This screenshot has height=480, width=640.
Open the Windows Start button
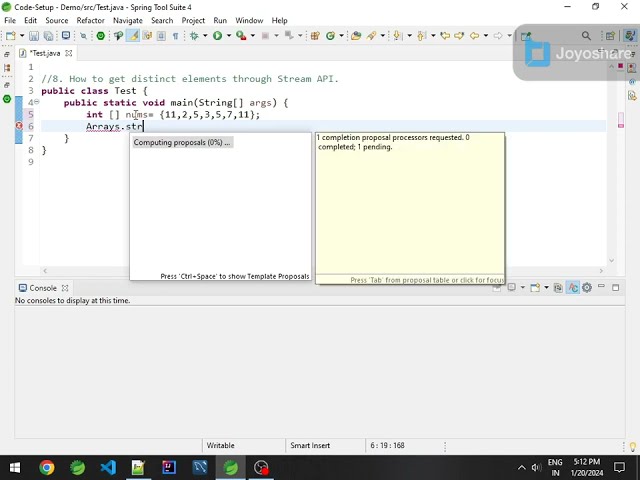point(15,467)
